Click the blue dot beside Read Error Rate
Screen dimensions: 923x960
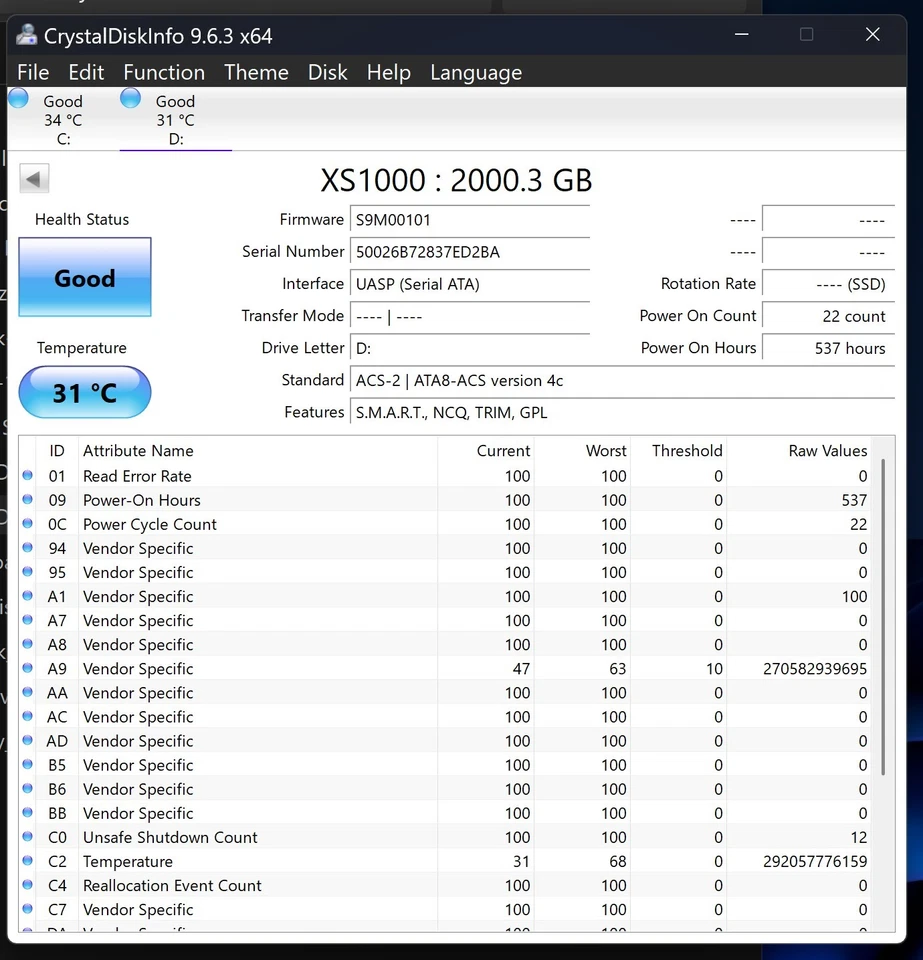(27, 475)
